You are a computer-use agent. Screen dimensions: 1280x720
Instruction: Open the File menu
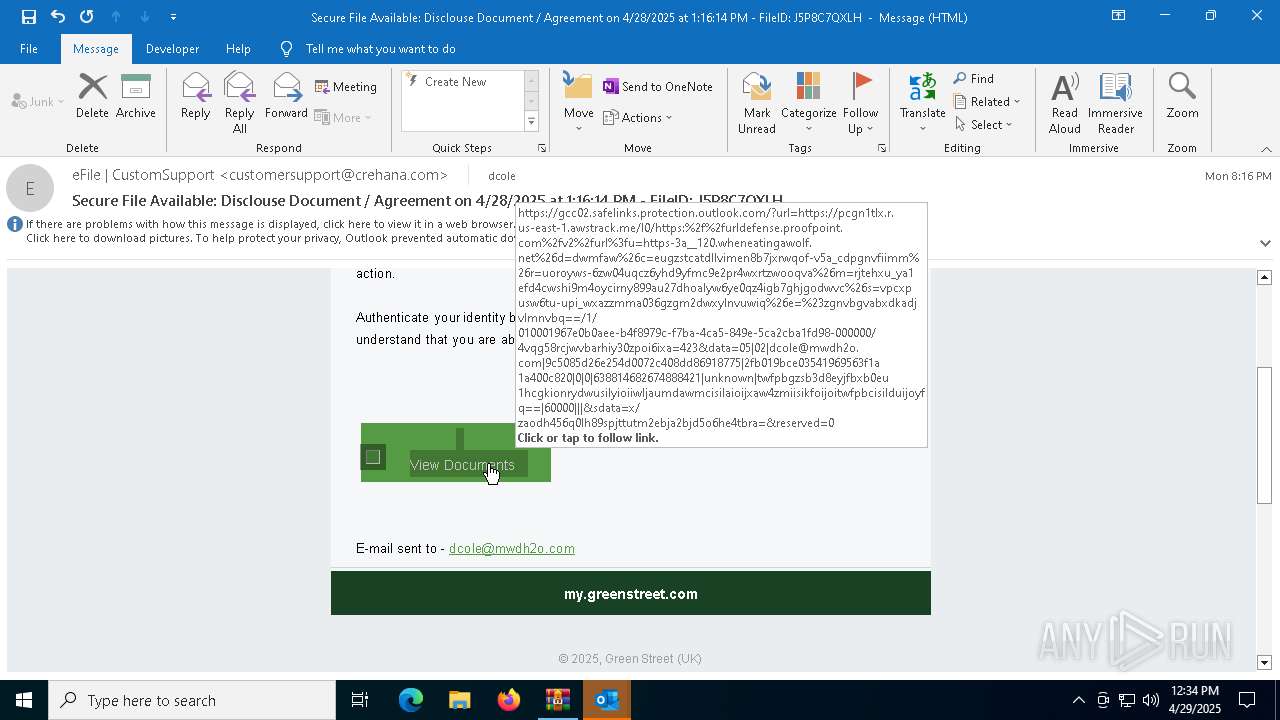click(x=29, y=48)
